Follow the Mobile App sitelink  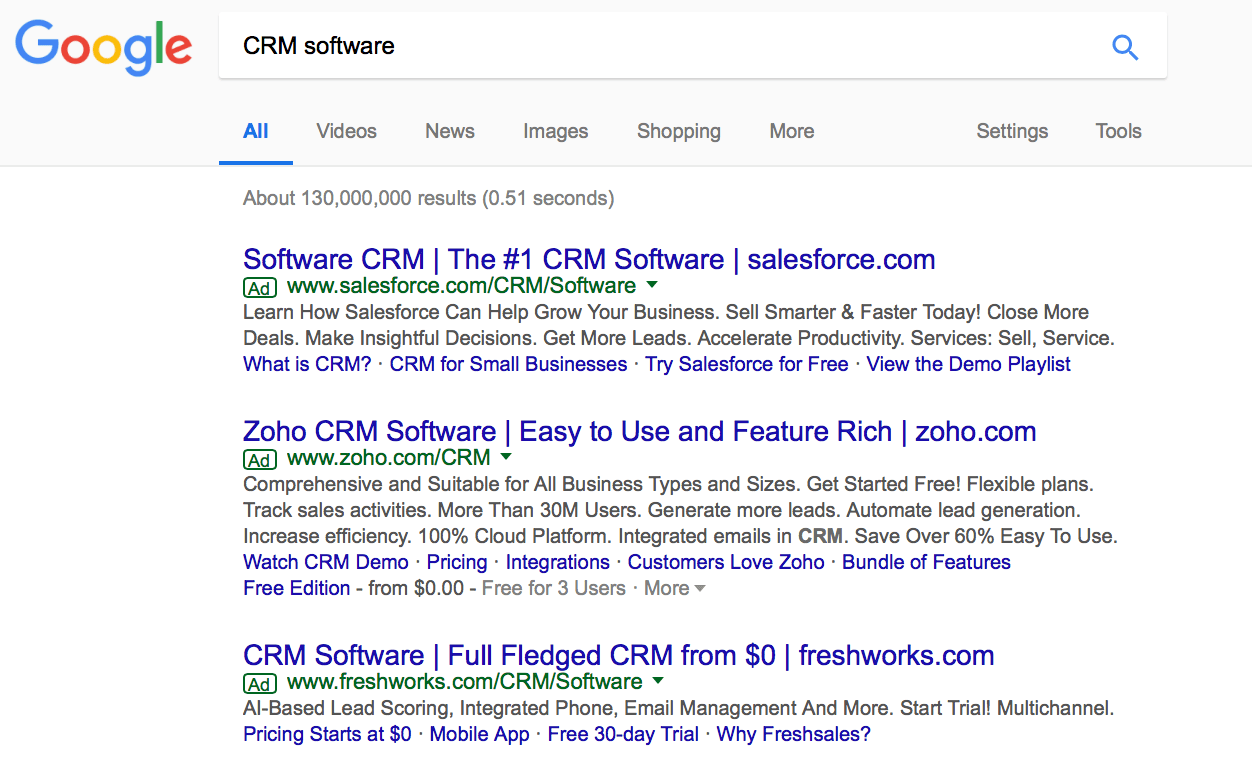[x=479, y=734]
